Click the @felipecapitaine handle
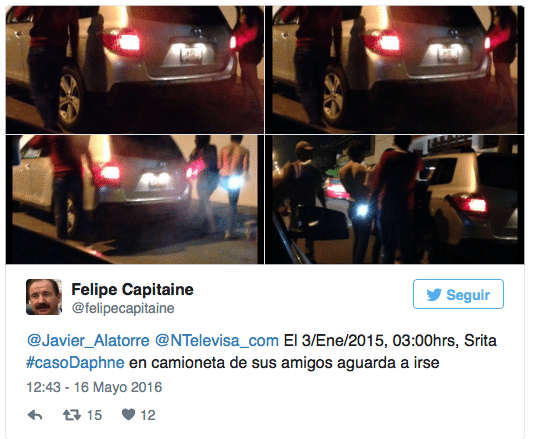The width and height of the screenshot is (546, 439). point(123,308)
